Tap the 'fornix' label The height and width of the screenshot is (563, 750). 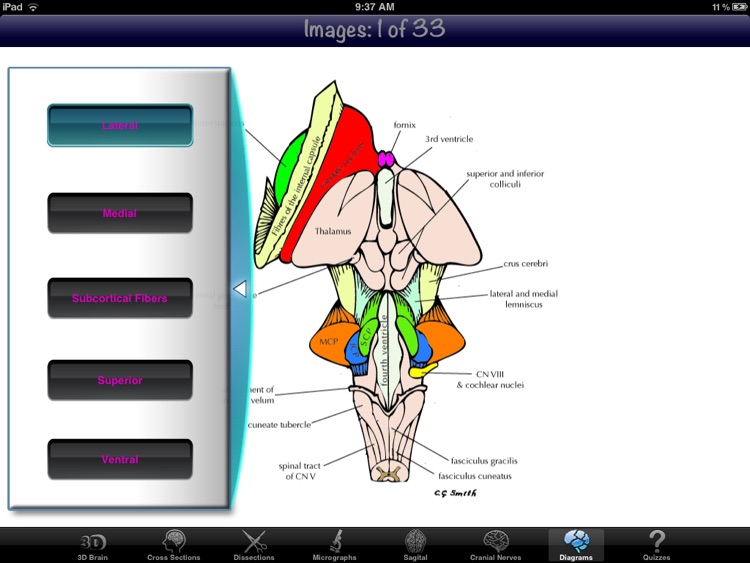coord(405,125)
